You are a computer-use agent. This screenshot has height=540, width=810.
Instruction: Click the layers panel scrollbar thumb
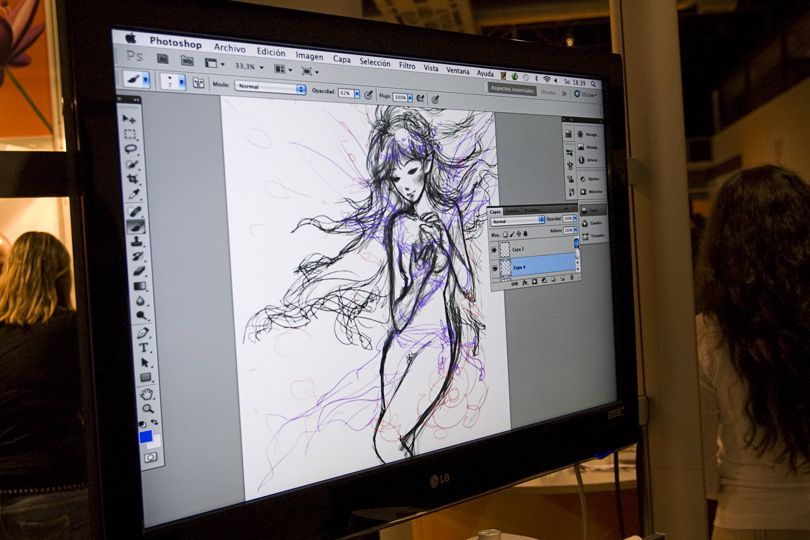pyautogui.click(x=577, y=243)
